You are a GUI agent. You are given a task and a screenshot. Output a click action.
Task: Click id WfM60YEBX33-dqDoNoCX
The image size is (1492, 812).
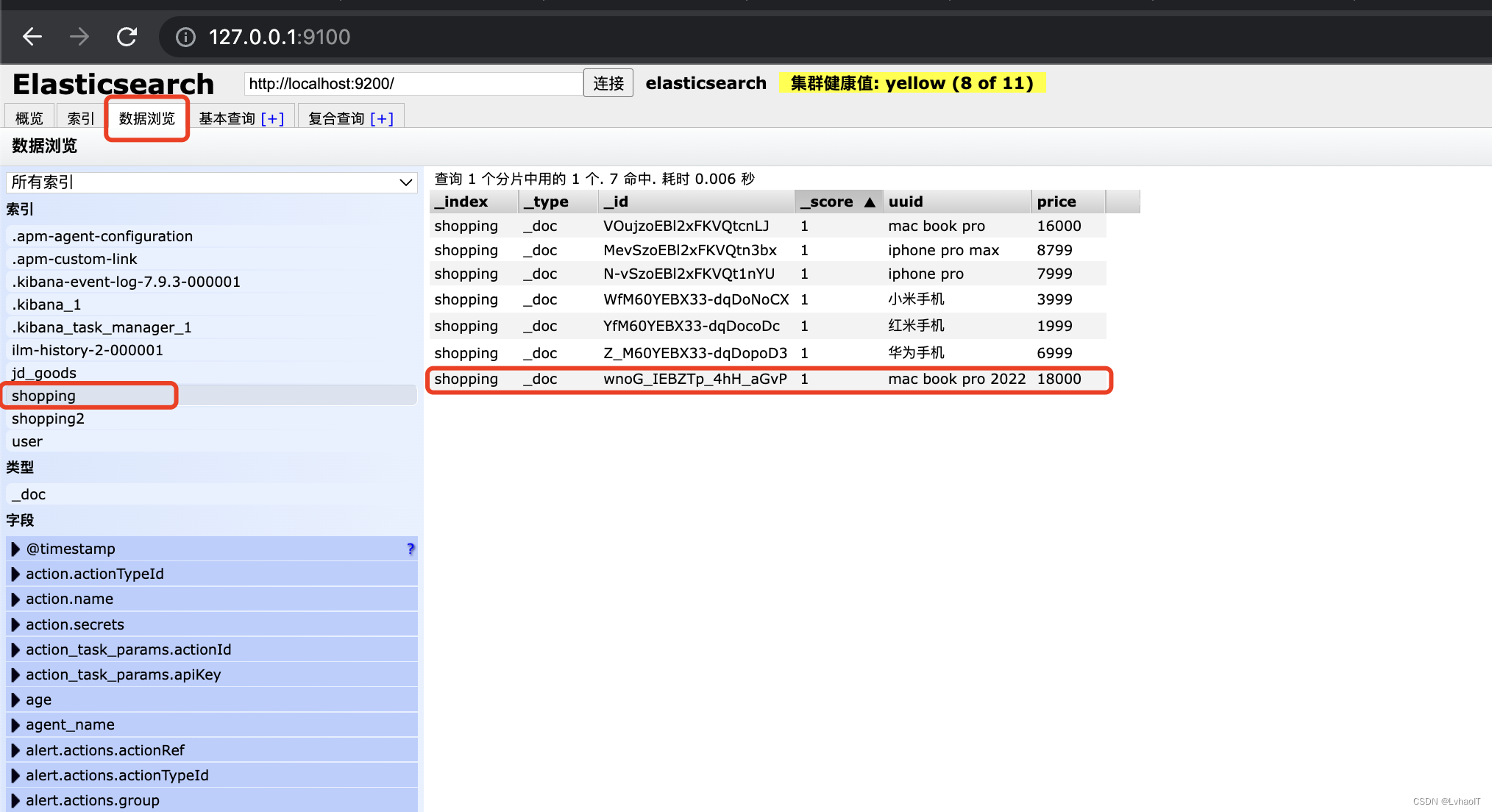click(x=696, y=299)
